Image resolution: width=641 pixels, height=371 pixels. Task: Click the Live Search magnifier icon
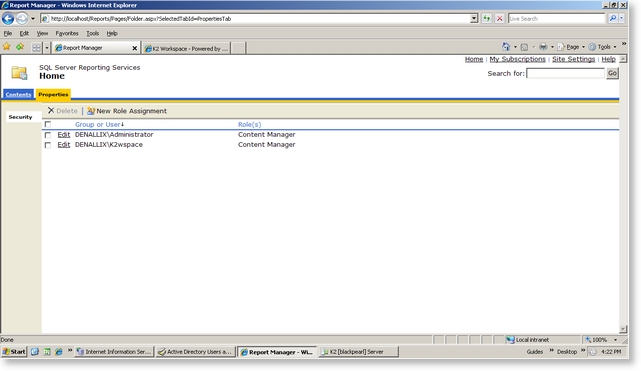(x=613, y=18)
